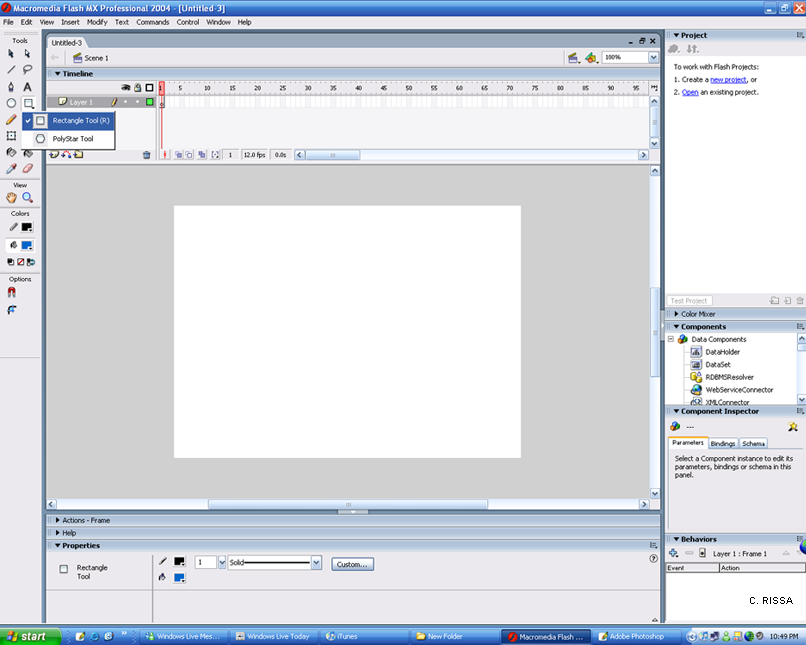Click the Edit Scene icon
The height and width of the screenshot is (645, 806).
[573, 58]
